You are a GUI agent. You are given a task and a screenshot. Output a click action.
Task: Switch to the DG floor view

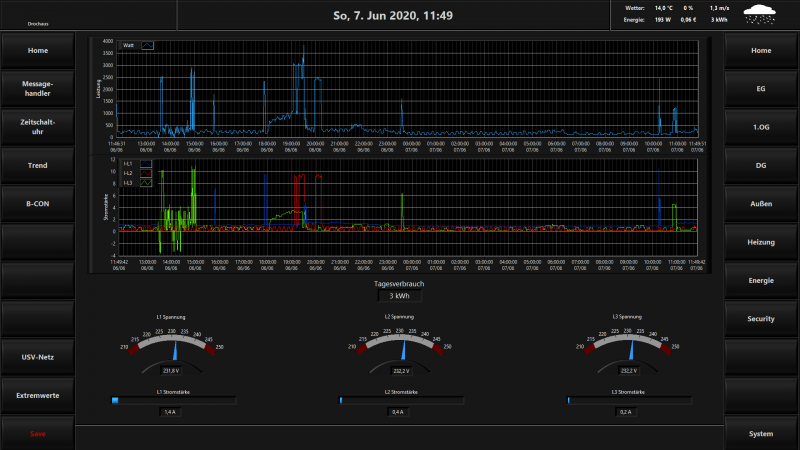coord(761,165)
